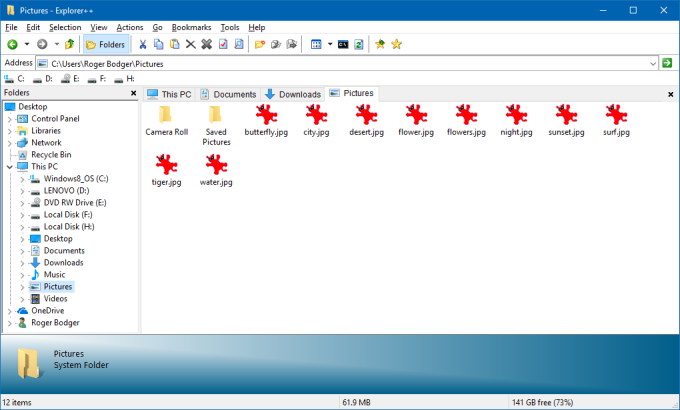Close the current tab with X
Viewport: 680px width, 410px height.
[x=670, y=94]
